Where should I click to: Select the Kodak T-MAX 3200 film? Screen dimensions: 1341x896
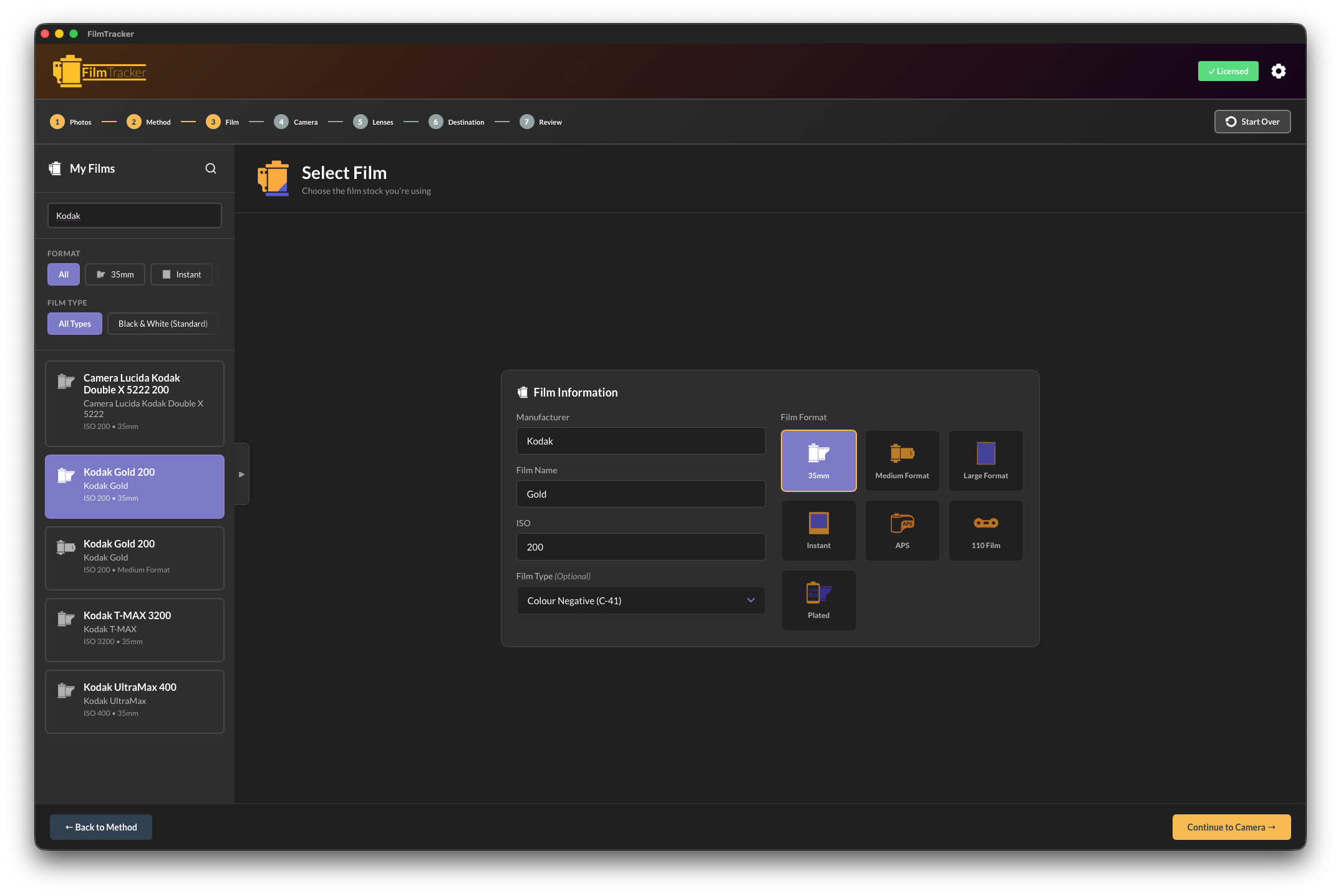pyautogui.click(x=134, y=629)
